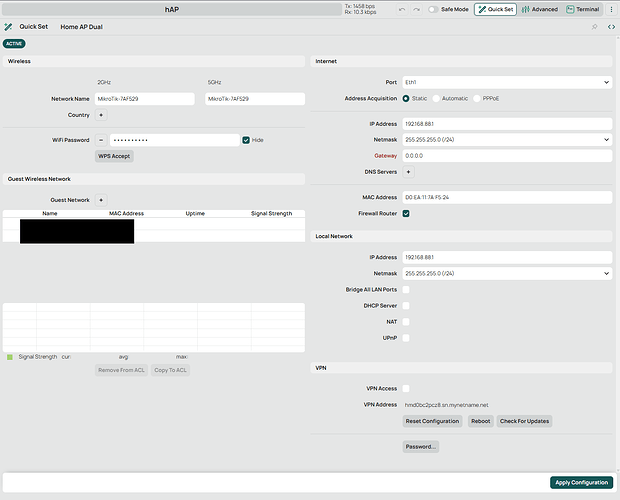Click Check For Updates button
Image resolution: width=620 pixels, height=500 pixels.
pyautogui.click(x=524, y=421)
